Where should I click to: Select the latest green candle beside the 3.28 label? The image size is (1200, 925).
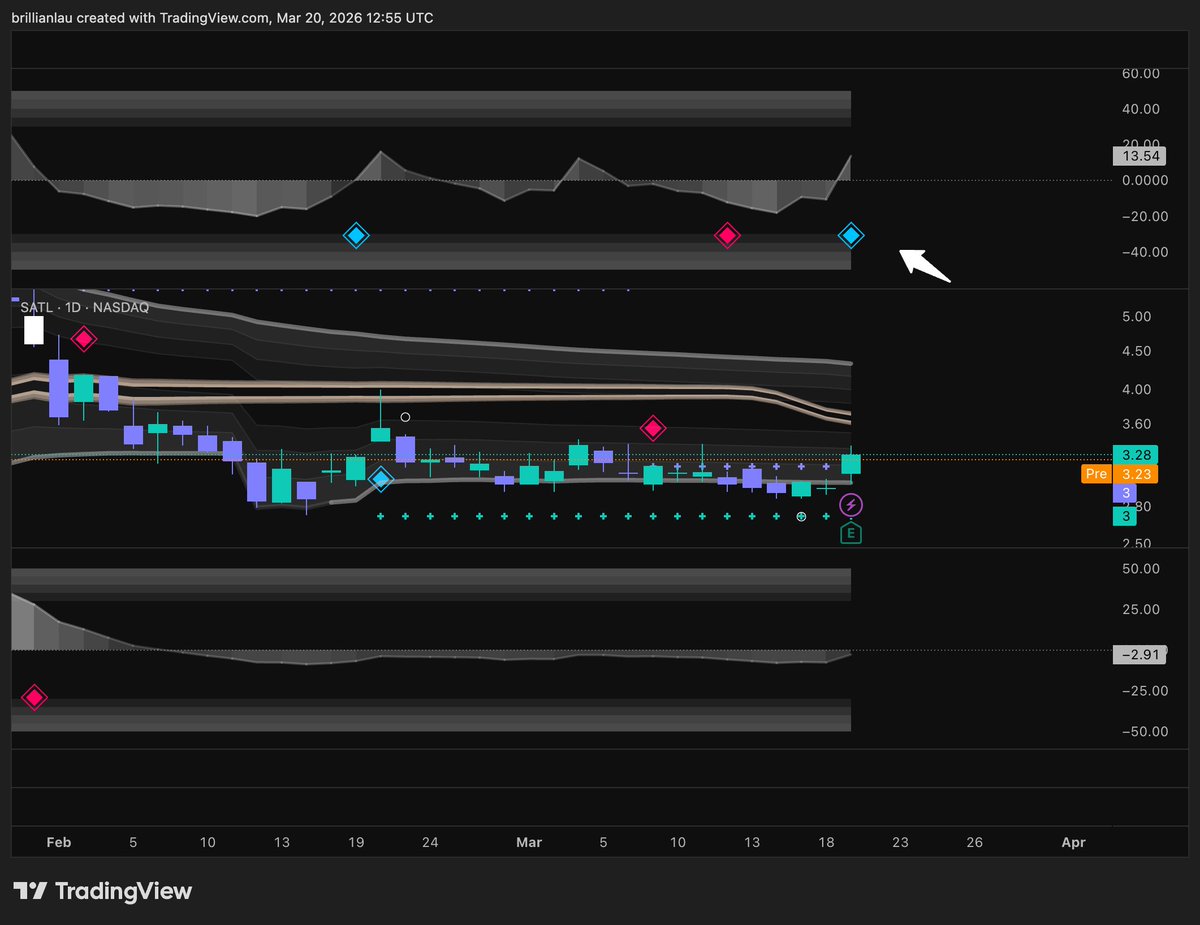pos(851,464)
